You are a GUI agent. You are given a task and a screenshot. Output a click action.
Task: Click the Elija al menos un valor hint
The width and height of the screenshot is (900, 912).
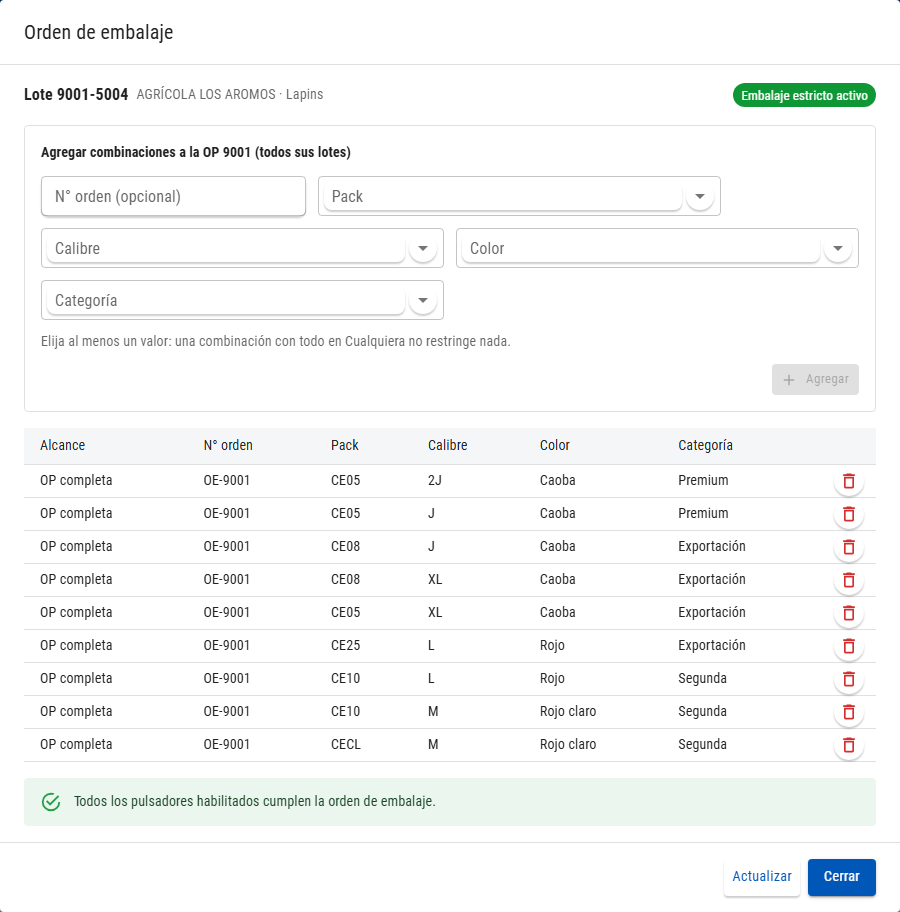[x=276, y=341]
